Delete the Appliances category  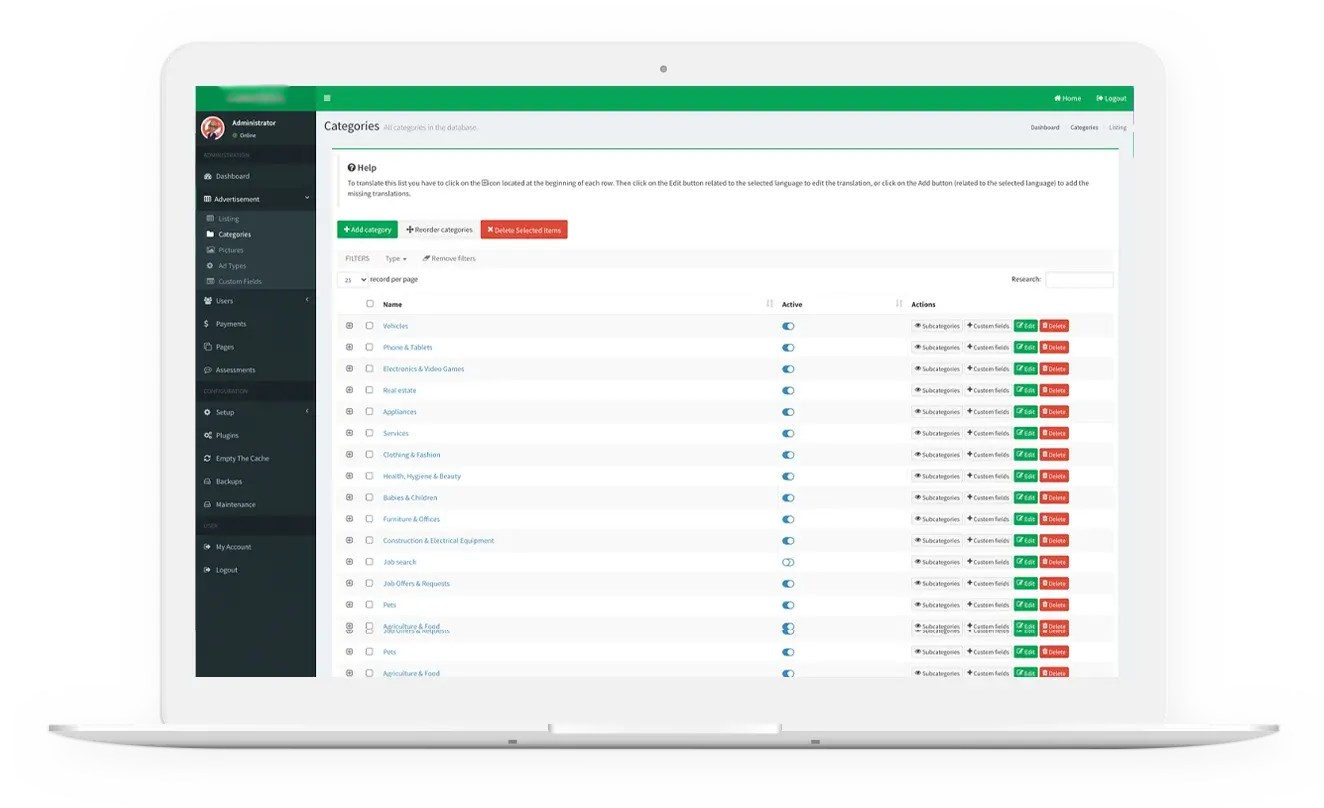[x=1054, y=412]
